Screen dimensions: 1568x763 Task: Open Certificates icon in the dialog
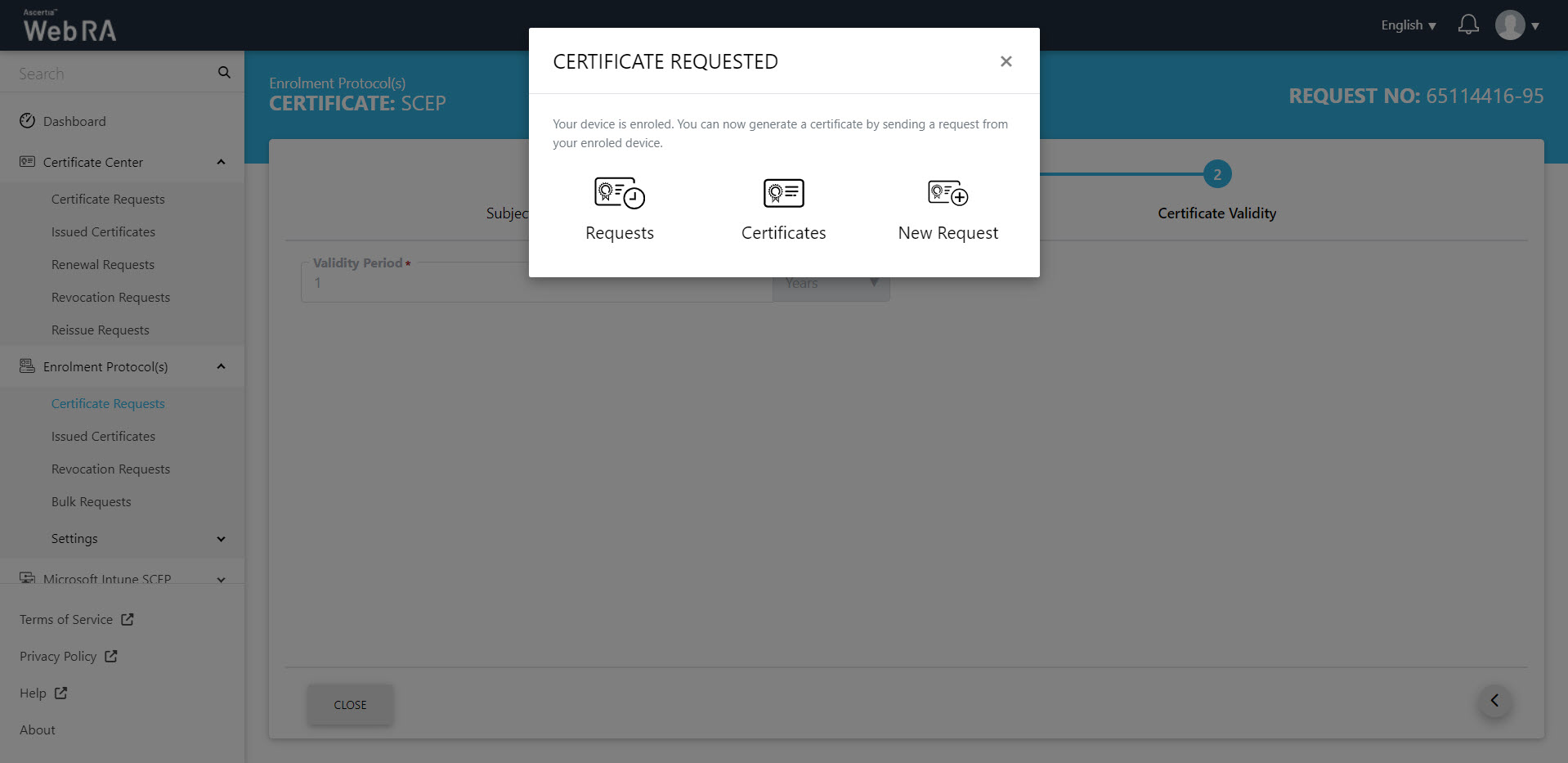pos(783,194)
